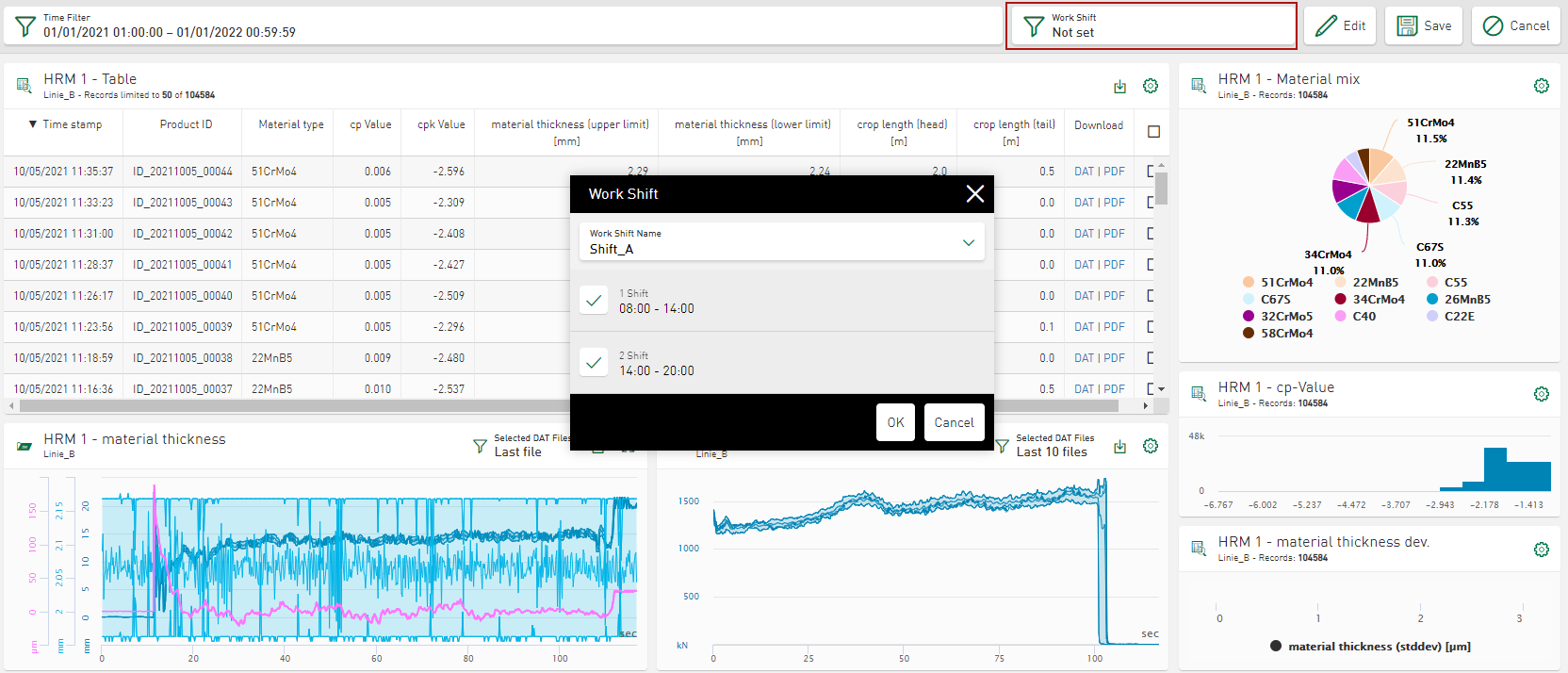Viewport: 1568px width, 673px height.
Task: Open settings gear of material thickness dev. panel
Action: (1541, 549)
